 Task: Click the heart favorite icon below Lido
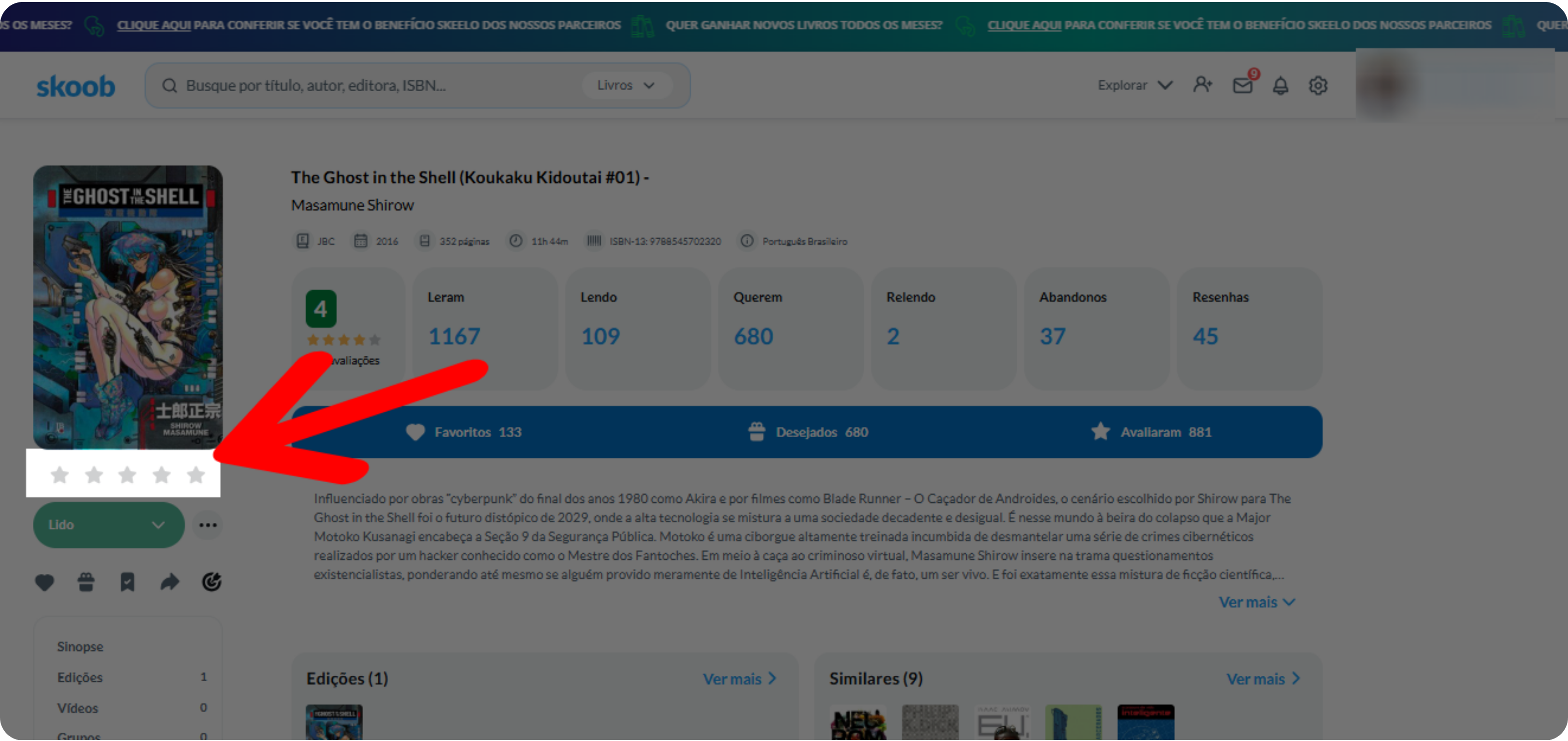click(45, 582)
